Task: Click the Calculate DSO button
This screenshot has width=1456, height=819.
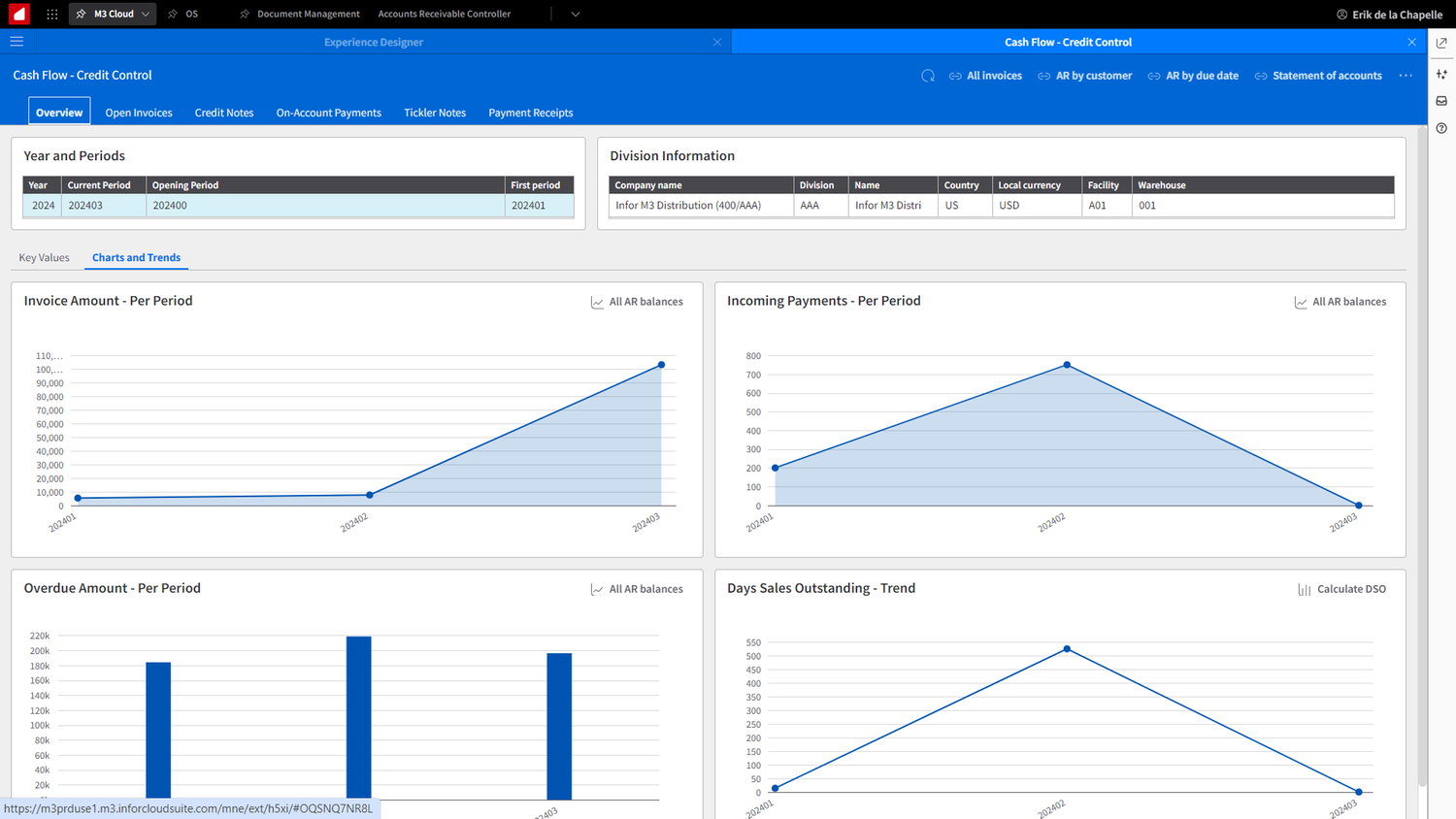Action: 1341,588
